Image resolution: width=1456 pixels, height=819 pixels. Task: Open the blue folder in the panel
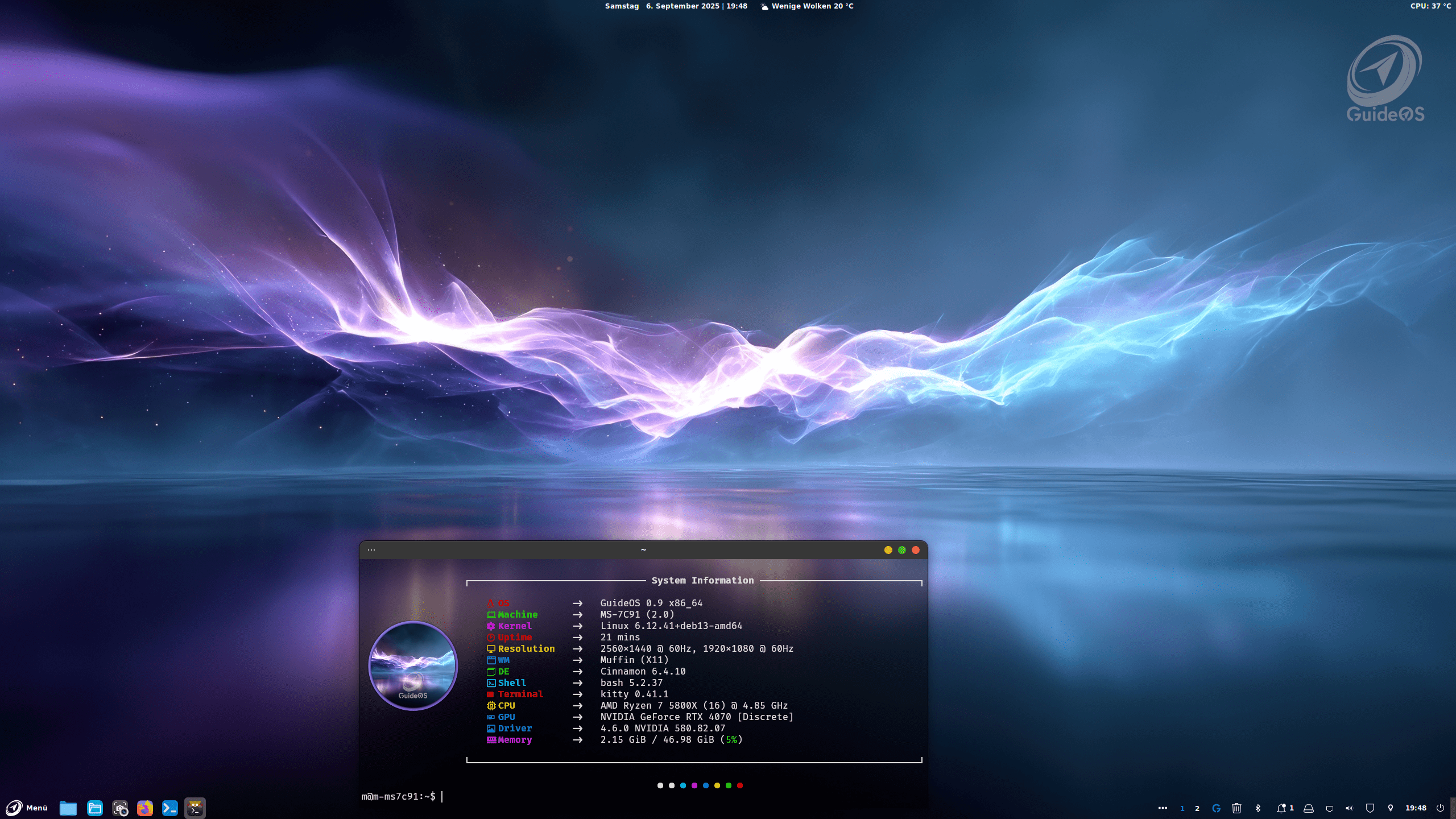[68, 808]
